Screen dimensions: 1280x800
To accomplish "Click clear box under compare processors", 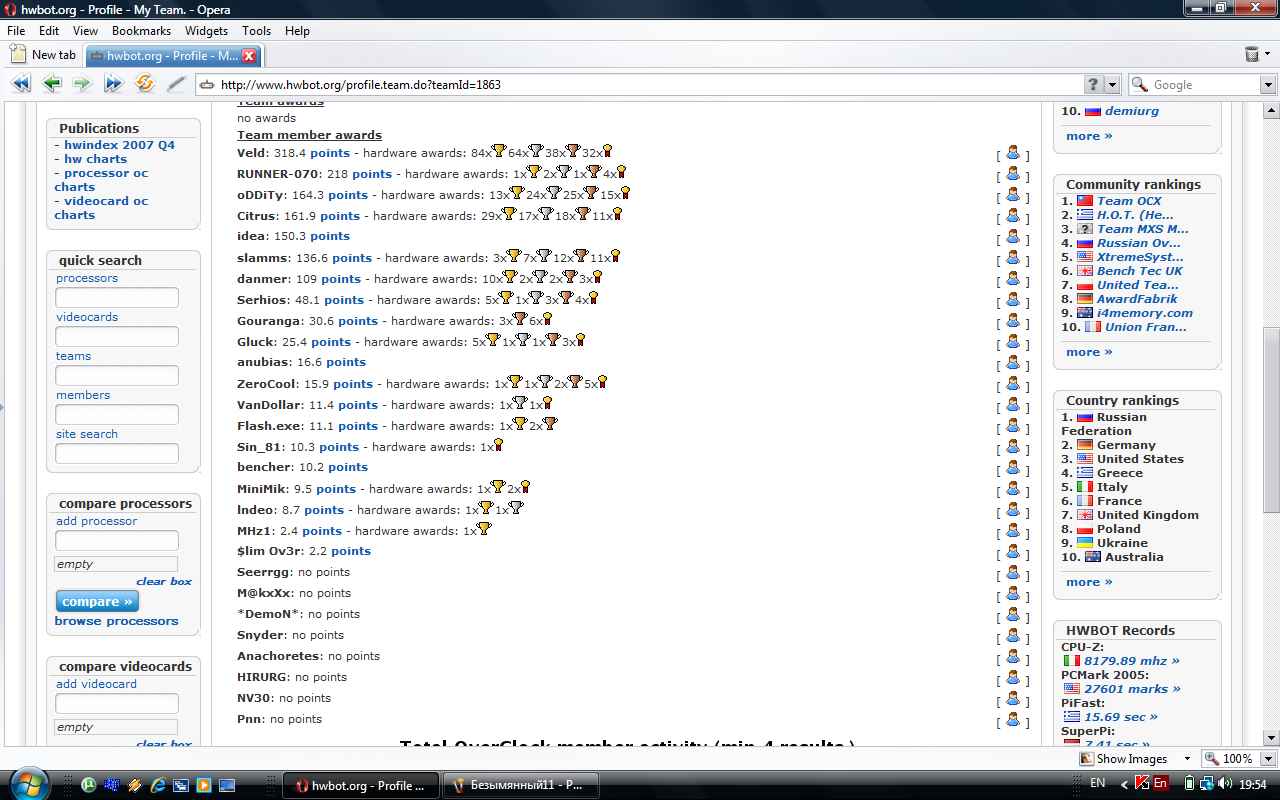I will (164, 582).
